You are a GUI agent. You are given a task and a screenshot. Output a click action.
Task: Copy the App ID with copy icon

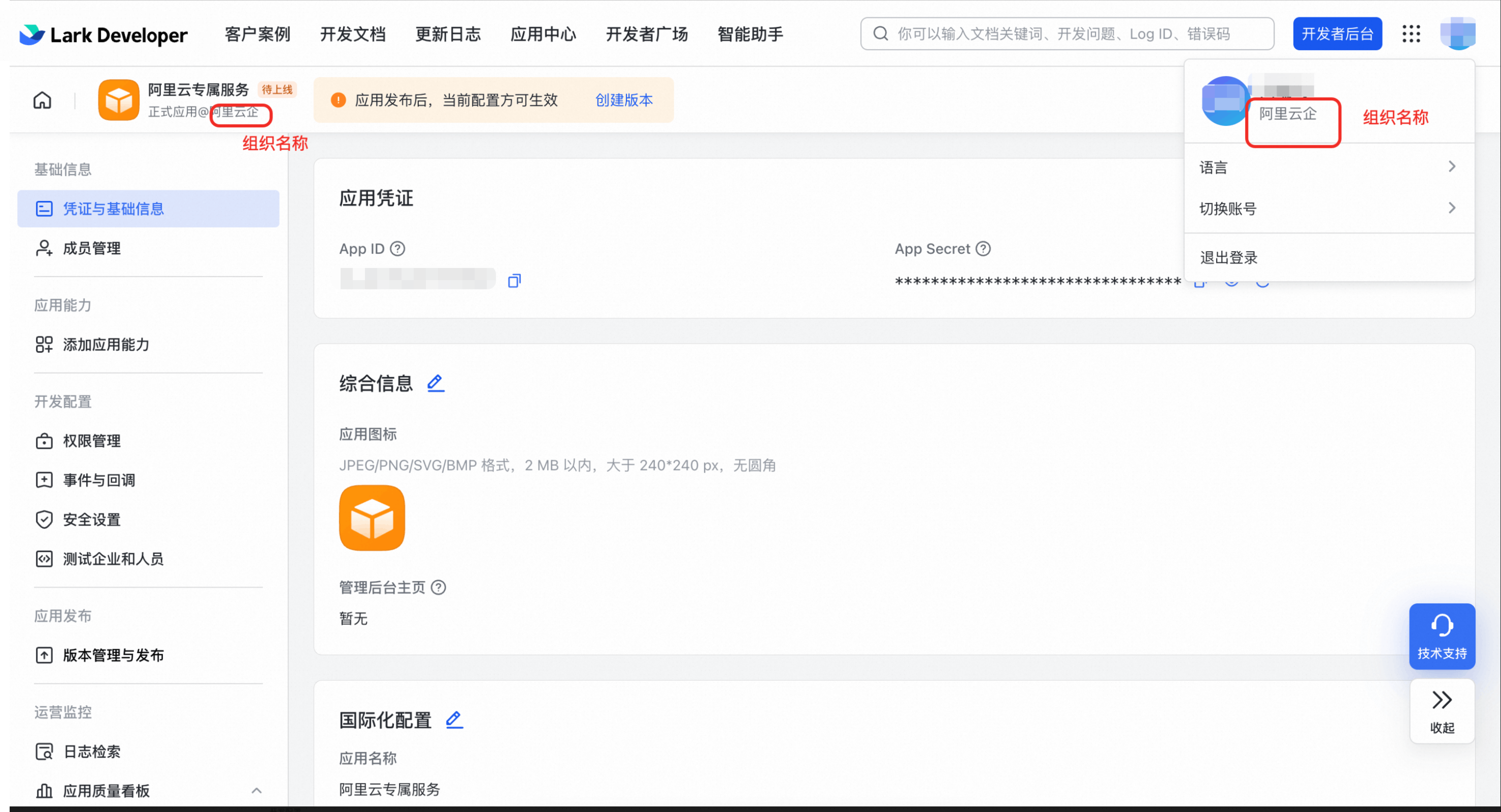pyautogui.click(x=514, y=281)
